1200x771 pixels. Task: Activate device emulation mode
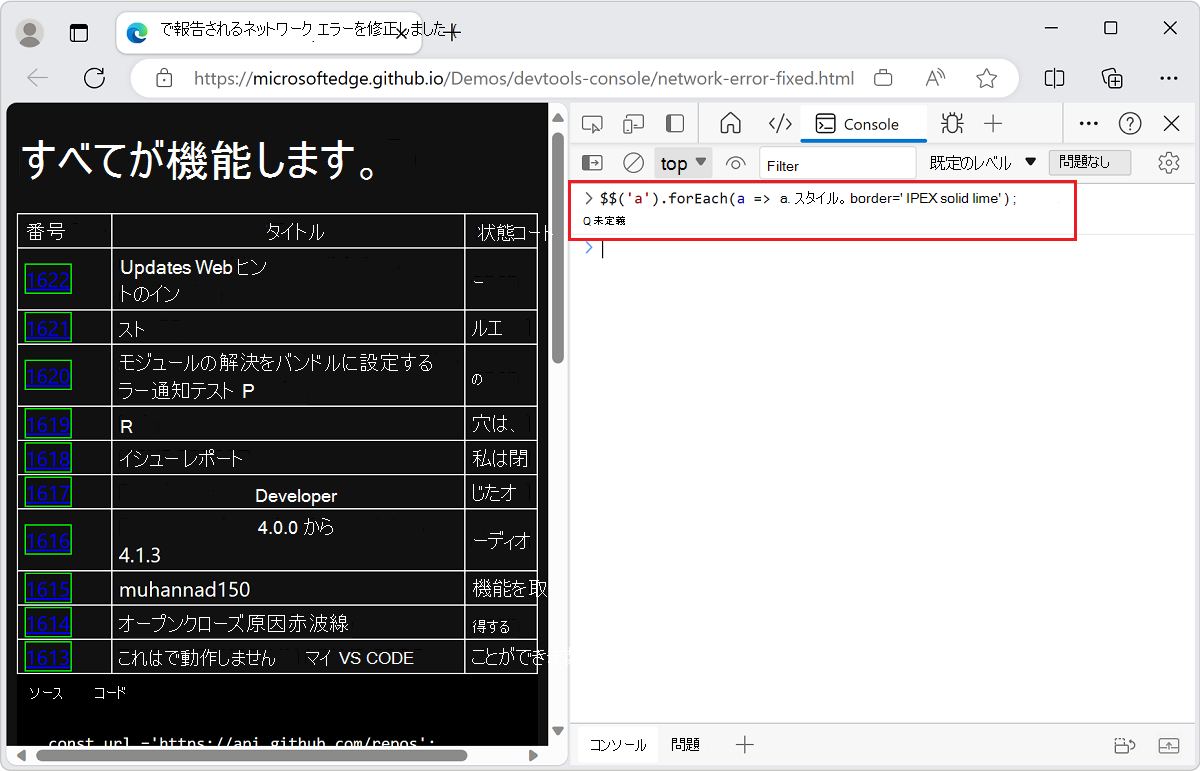click(632, 122)
